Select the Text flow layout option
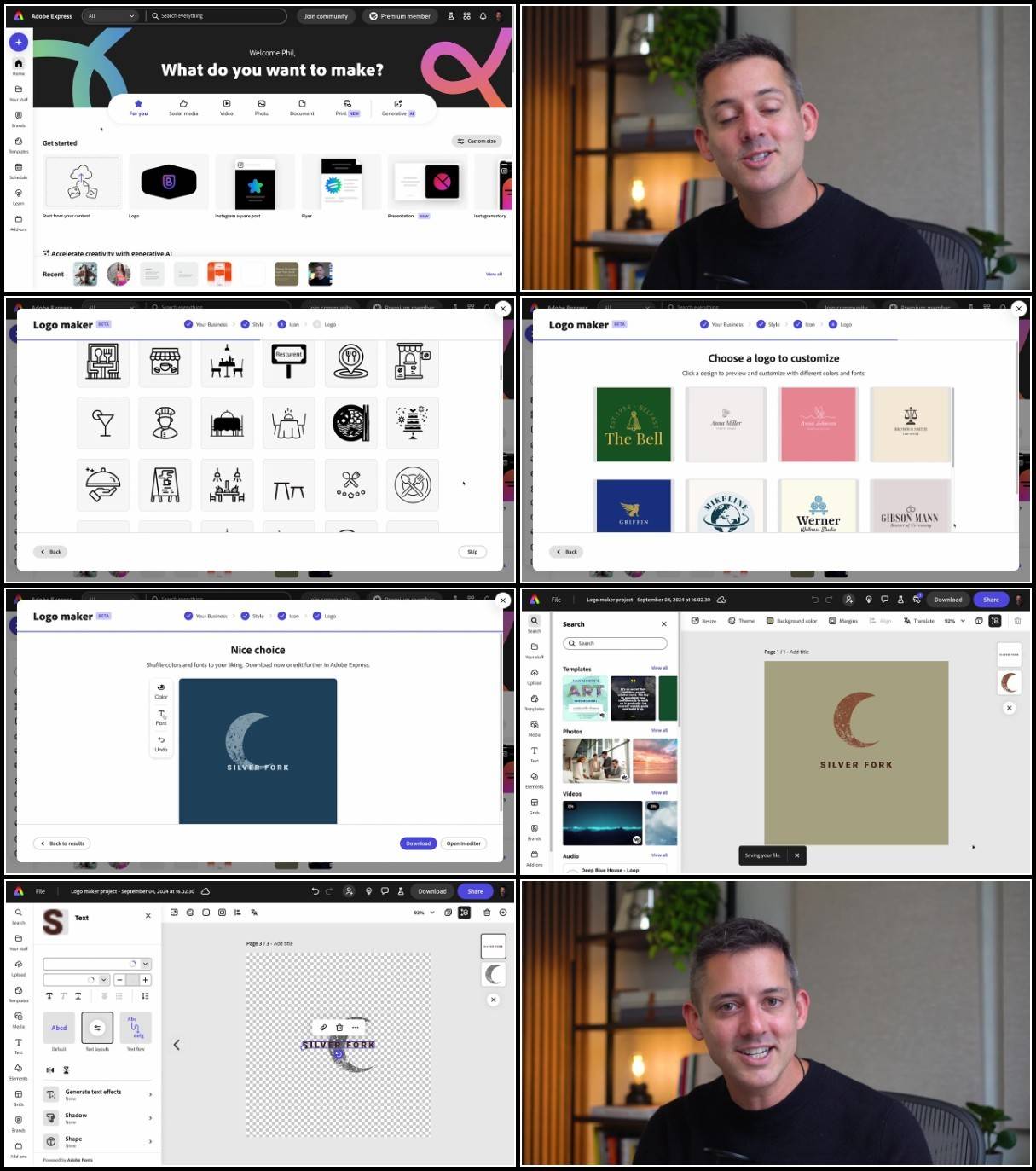 coord(136,1029)
